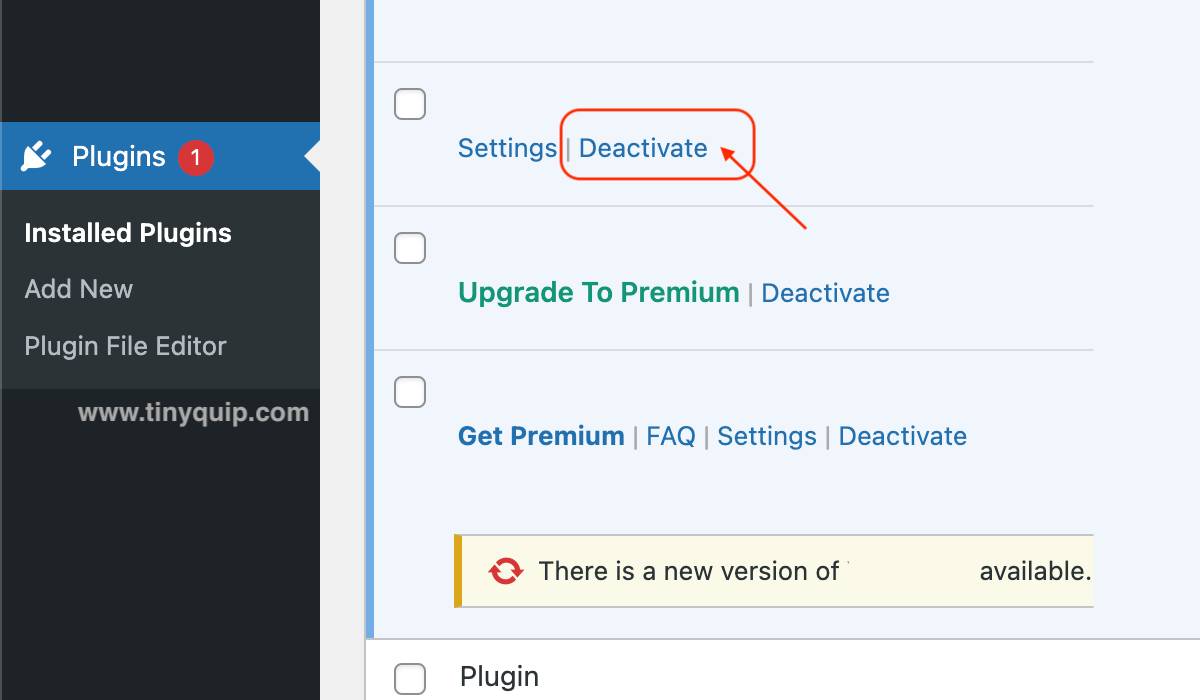The image size is (1200, 700).
Task: Click the Get Premium plugin name link
Action: click(540, 436)
